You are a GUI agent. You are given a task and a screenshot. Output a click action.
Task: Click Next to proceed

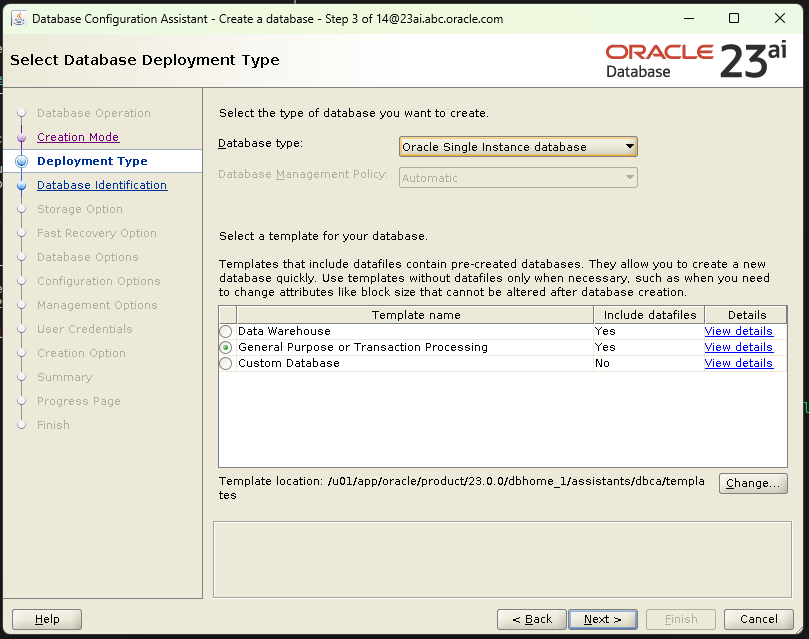[602, 619]
